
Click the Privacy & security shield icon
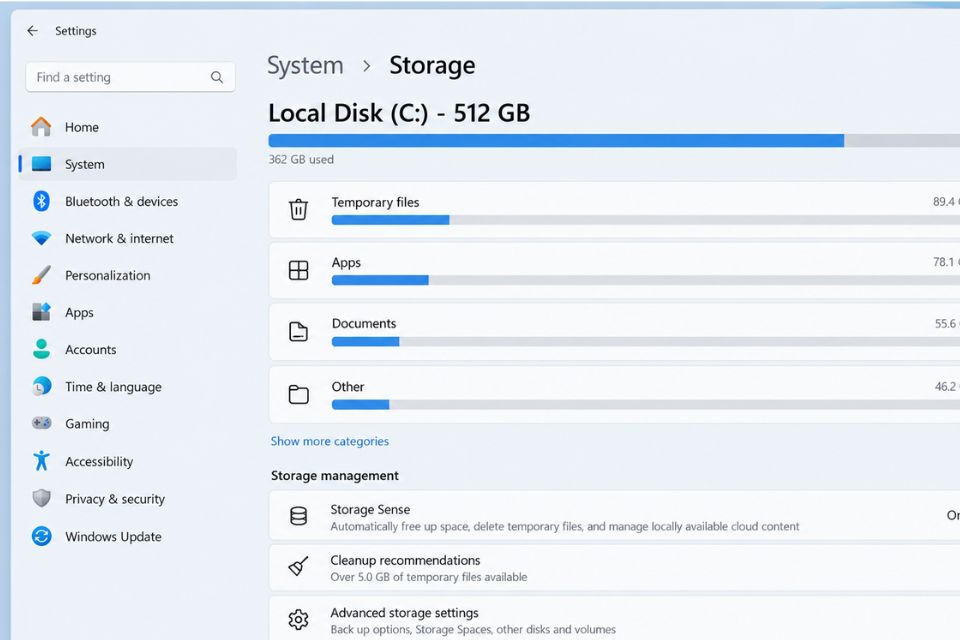[x=41, y=498]
